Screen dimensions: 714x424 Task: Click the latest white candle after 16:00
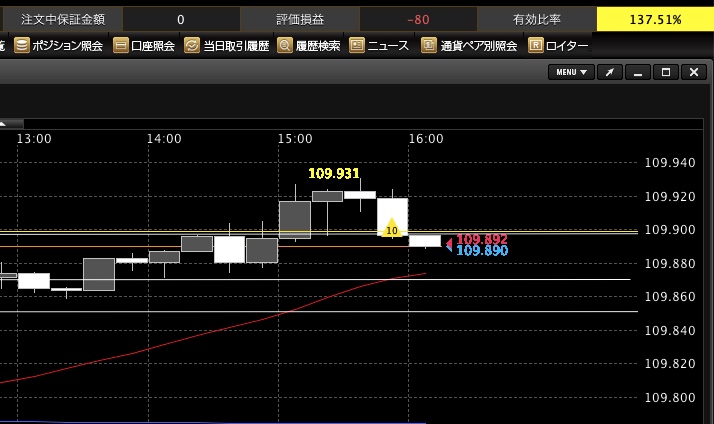tap(425, 240)
